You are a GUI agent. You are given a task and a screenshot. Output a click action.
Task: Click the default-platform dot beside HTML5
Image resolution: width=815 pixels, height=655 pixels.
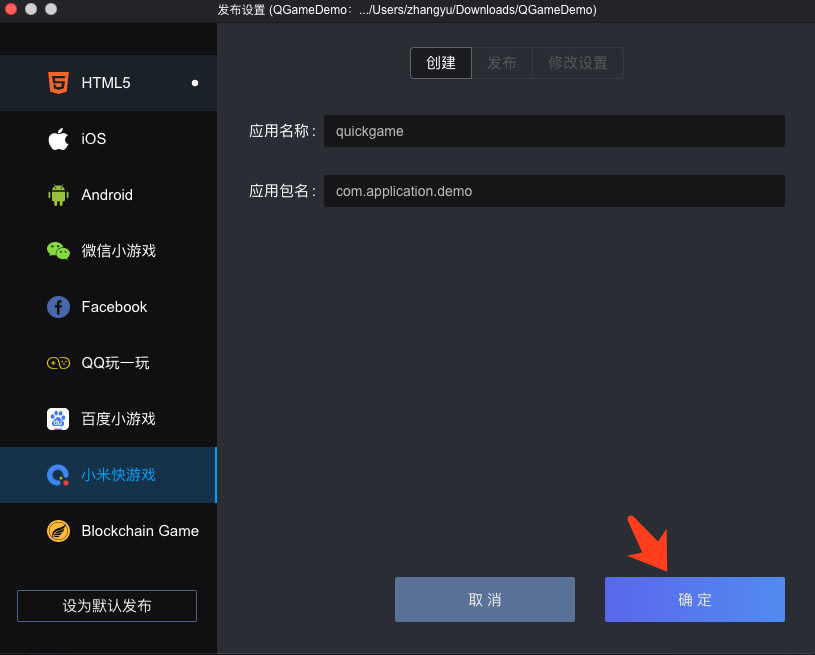point(195,83)
